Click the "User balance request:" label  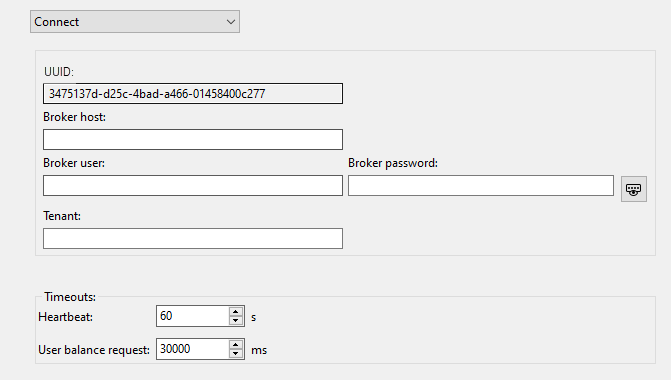click(x=94, y=350)
